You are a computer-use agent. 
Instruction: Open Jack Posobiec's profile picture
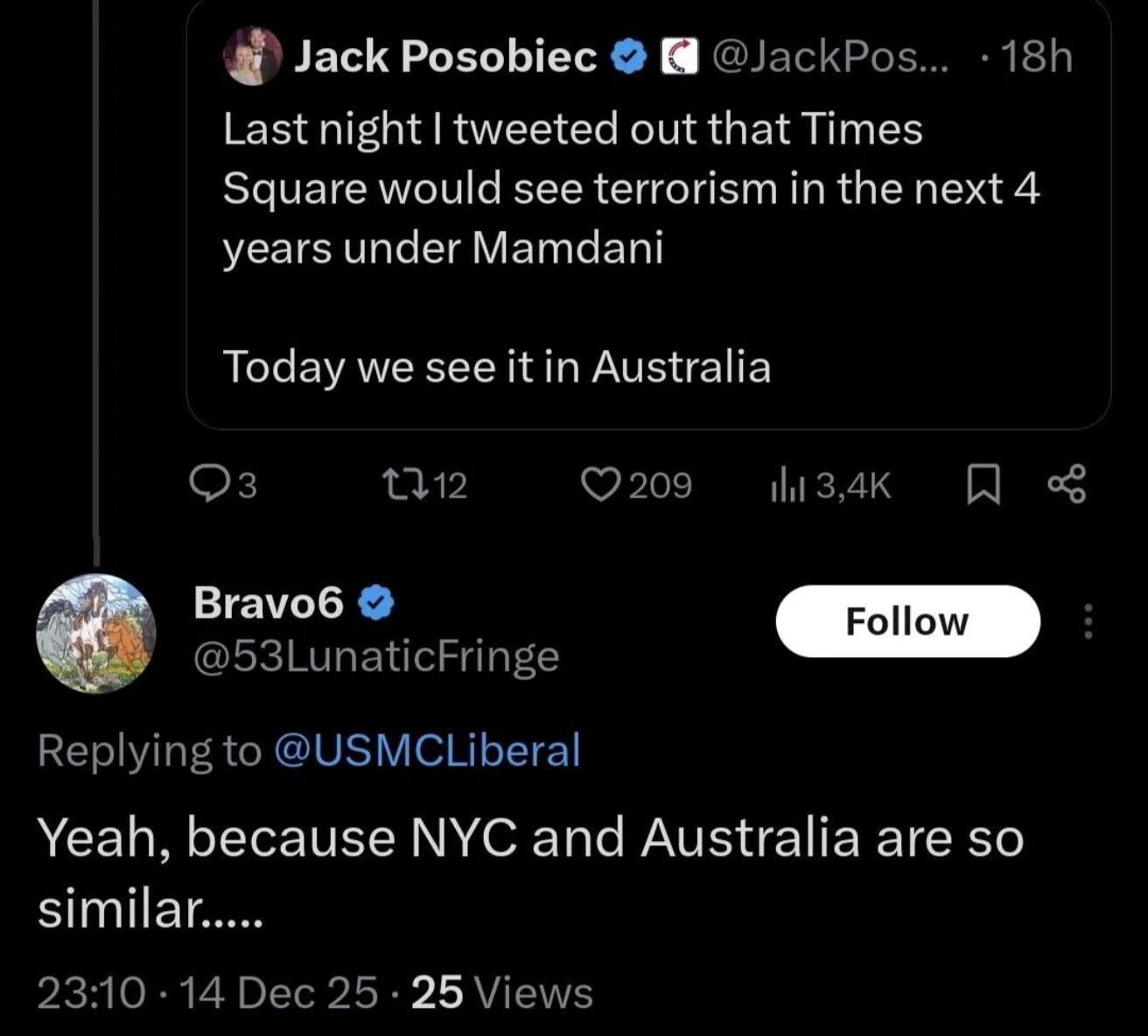pos(253,56)
